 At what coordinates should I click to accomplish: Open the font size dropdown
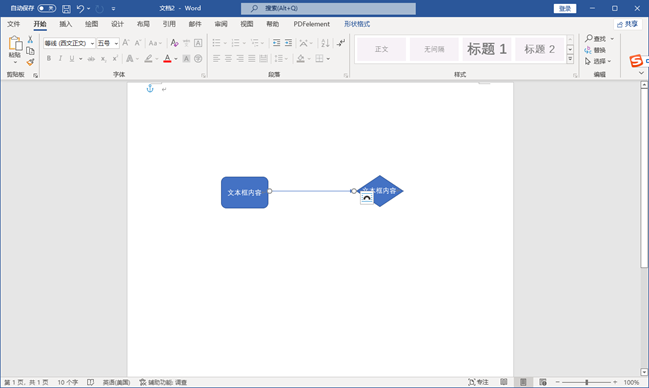(x=116, y=43)
